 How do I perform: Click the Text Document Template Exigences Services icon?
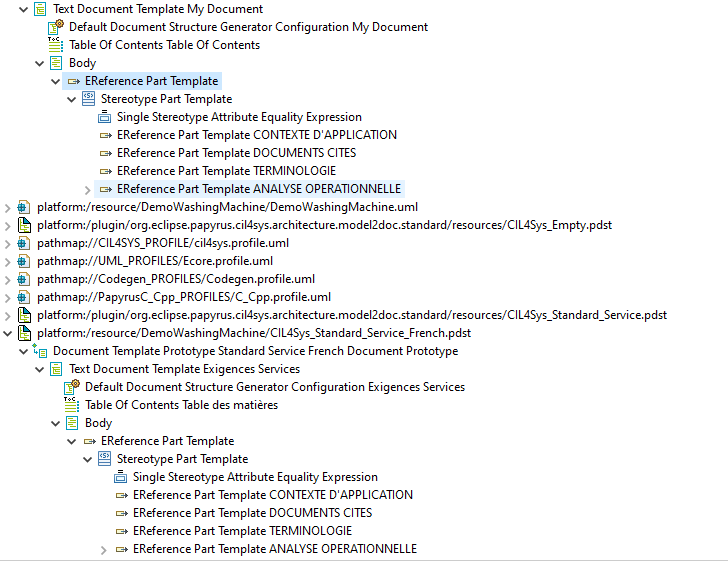56,369
